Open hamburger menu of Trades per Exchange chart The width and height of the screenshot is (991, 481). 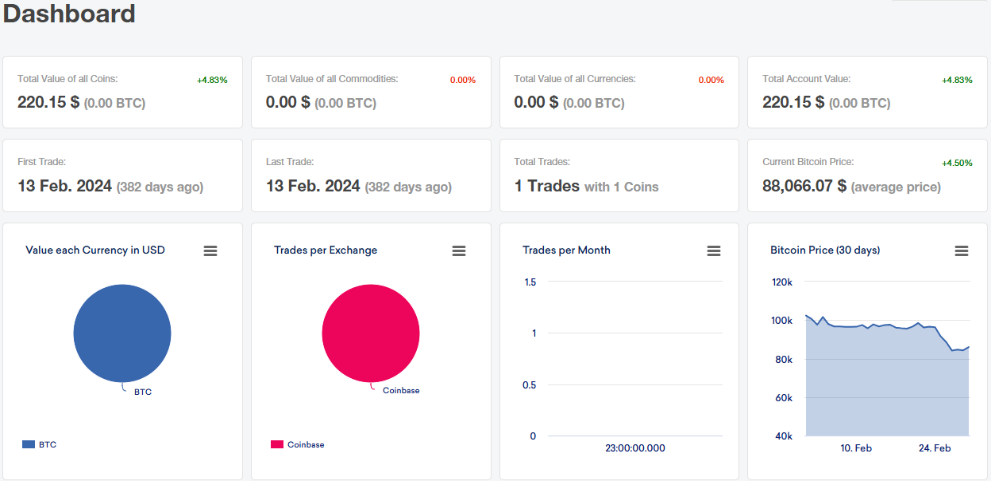(459, 251)
